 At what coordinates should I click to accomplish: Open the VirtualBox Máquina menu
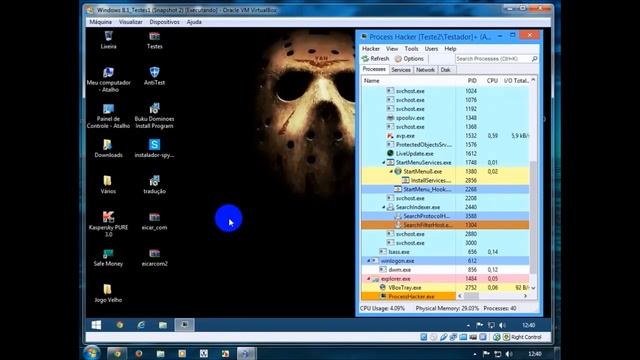(100, 22)
